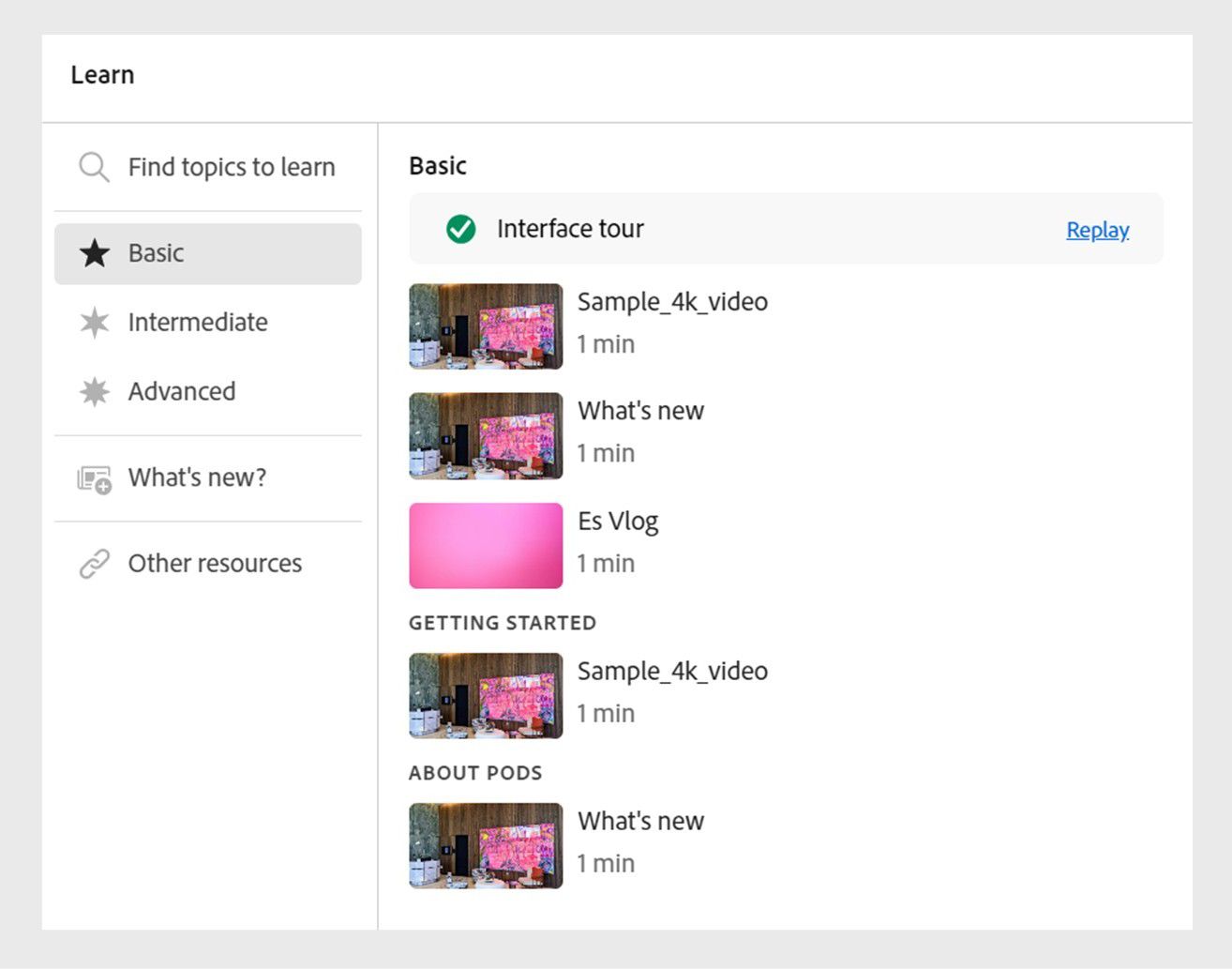The image size is (1232, 969).
Task: Expand the GETTING STARTED section
Action: [503, 622]
